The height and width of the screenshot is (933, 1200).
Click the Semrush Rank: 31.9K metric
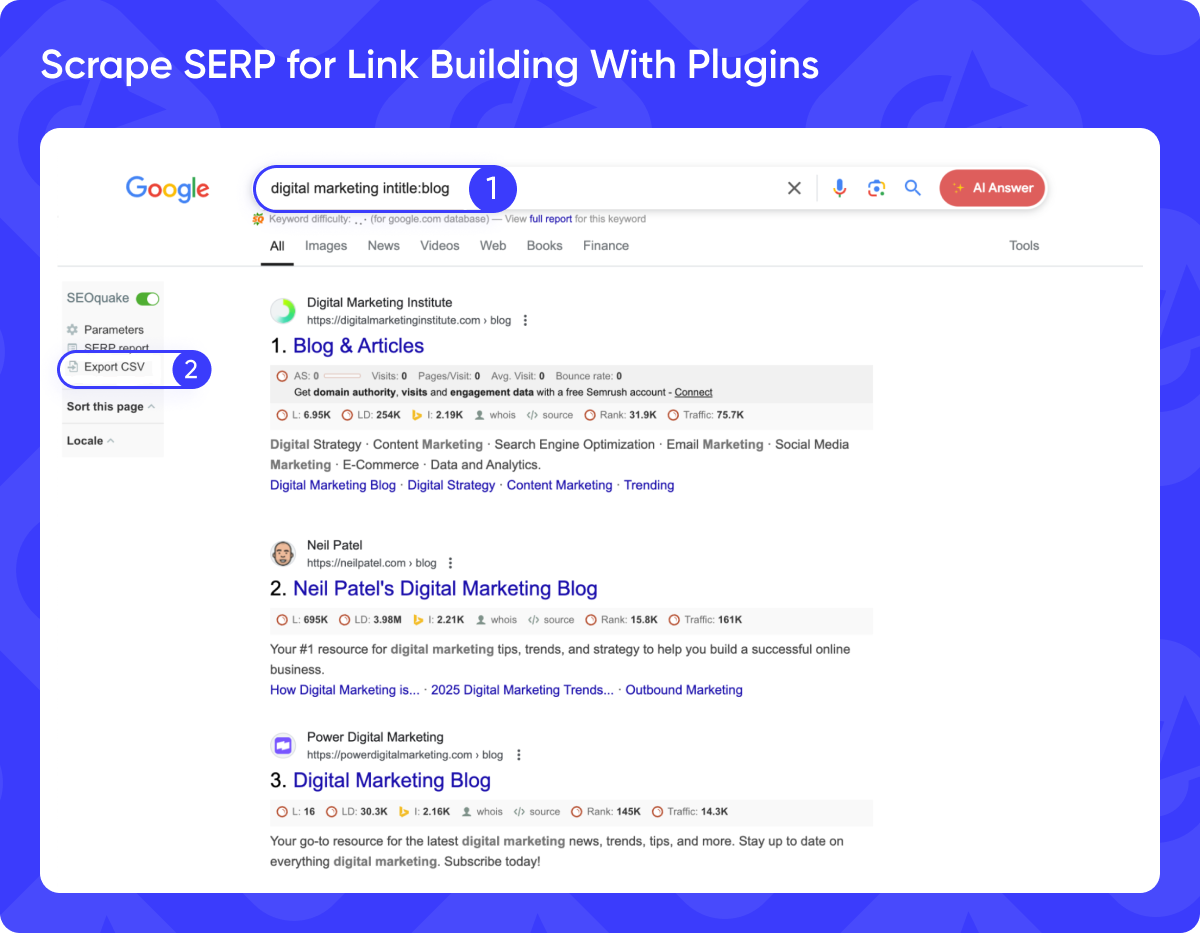coord(621,415)
